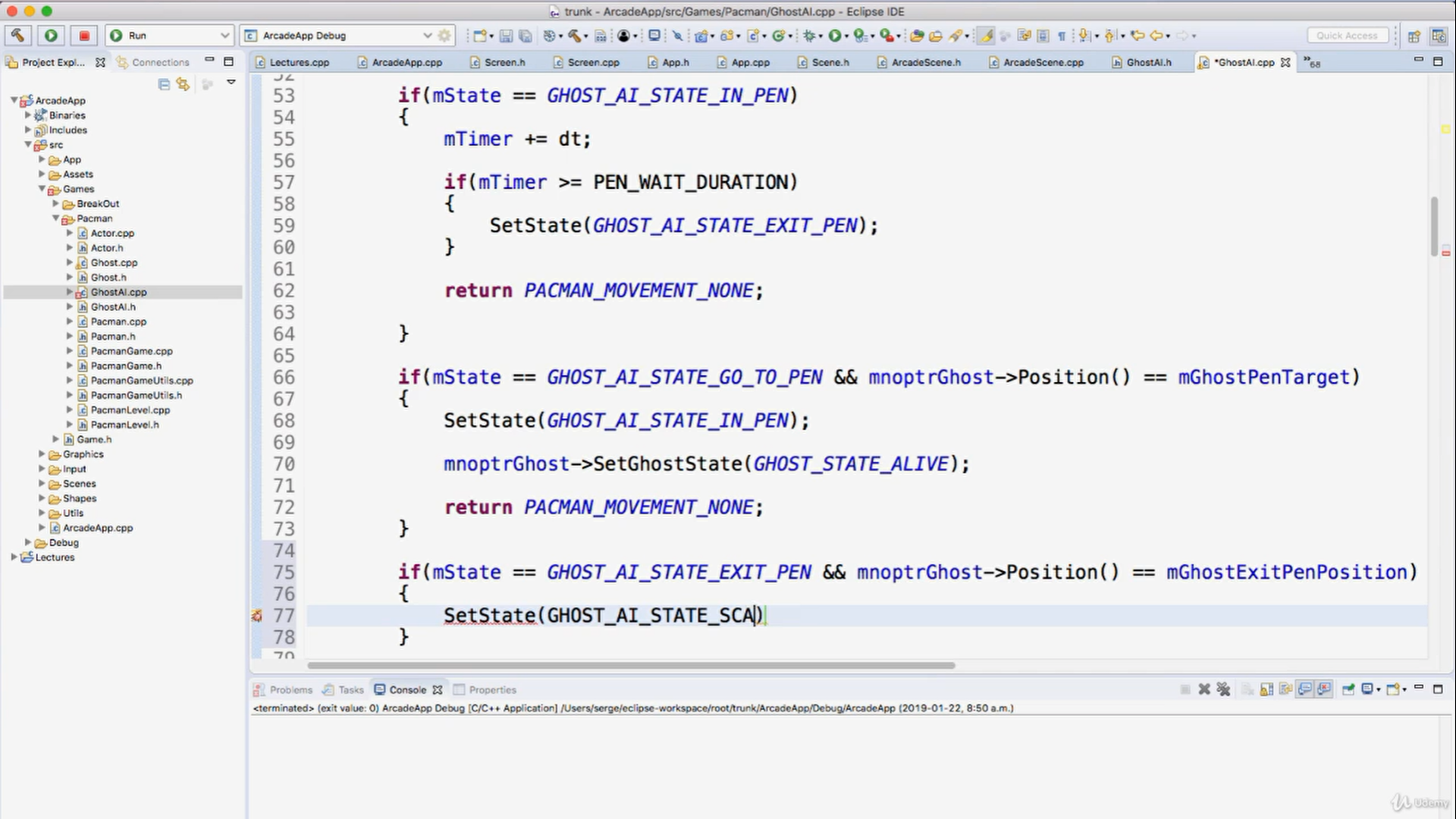Switch to ArcadeScene.cpp editor tab
Image resolution: width=1456 pixels, height=819 pixels.
1036,62
